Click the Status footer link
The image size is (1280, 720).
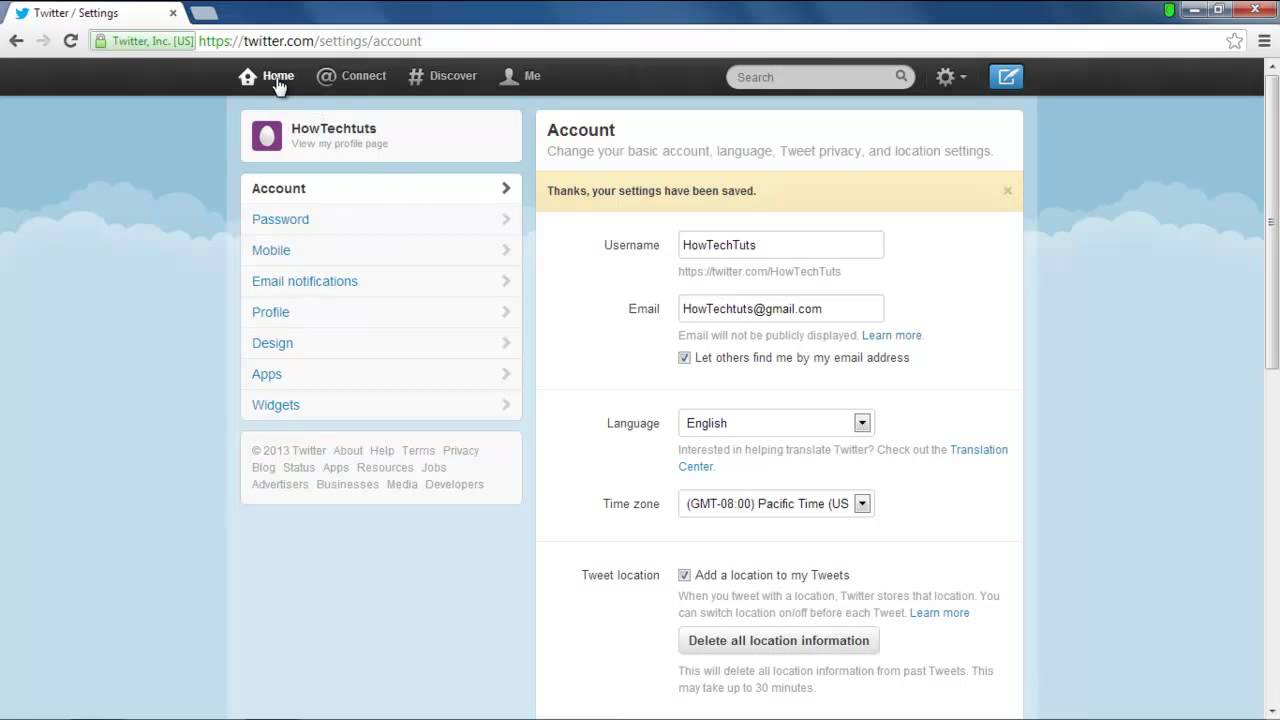coord(299,468)
